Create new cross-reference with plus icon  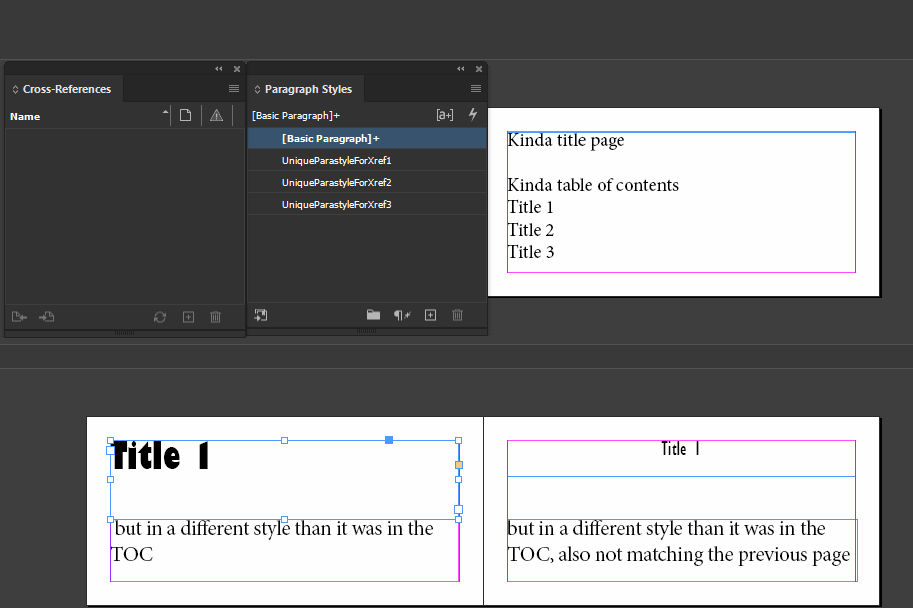pyautogui.click(x=188, y=317)
